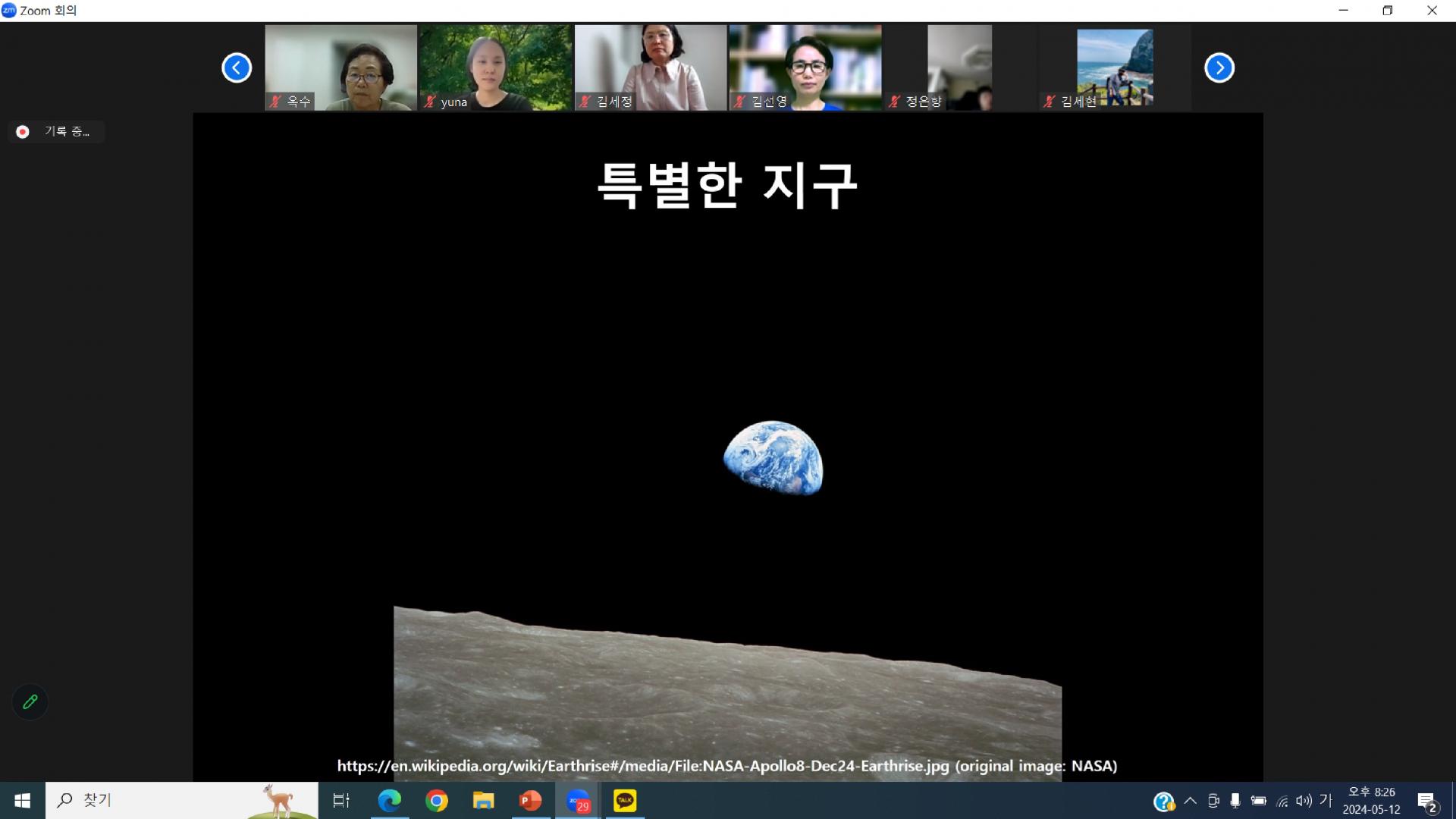Expand hidden system tray icons

click(x=1191, y=801)
